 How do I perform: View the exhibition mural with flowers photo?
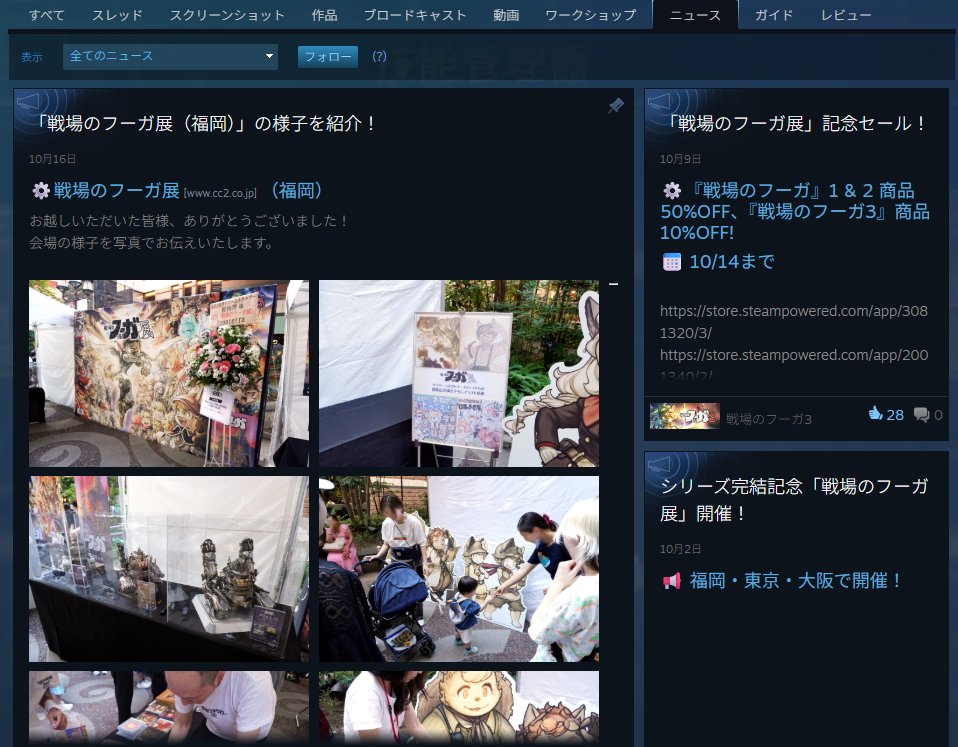(x=169, y=373)
